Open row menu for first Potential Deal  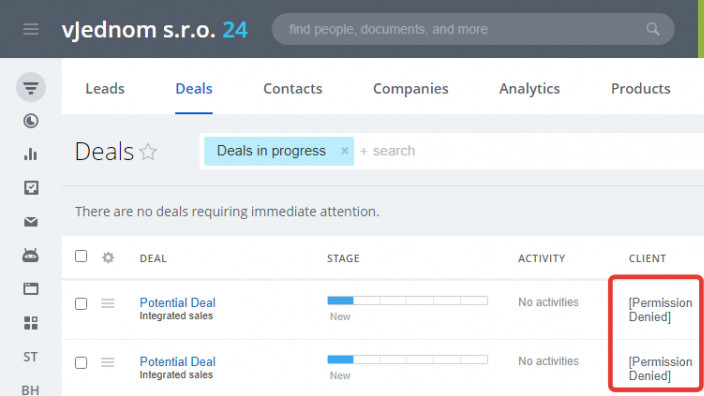108,304
